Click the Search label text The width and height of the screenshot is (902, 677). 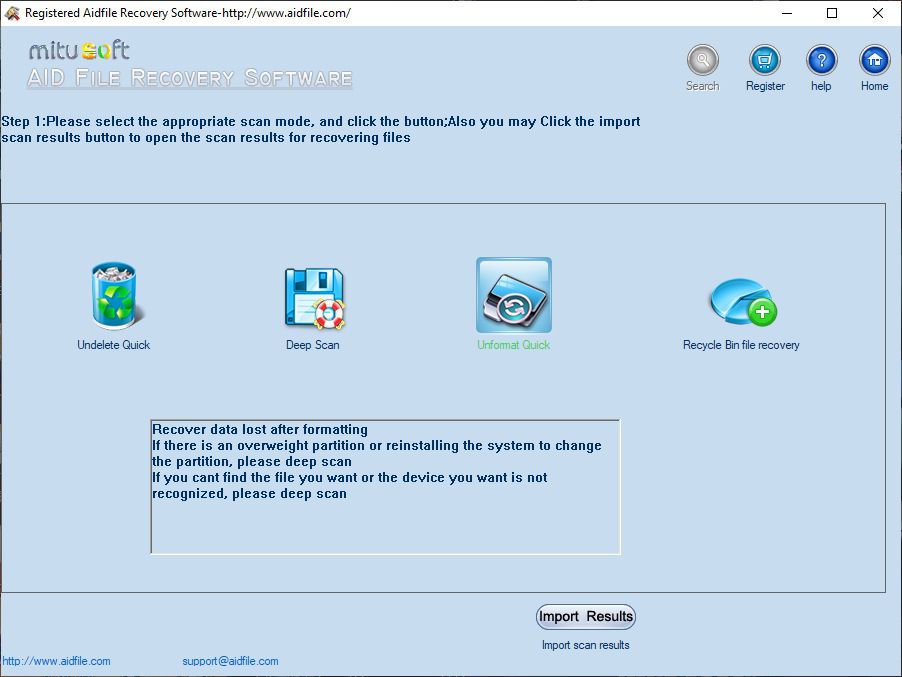point(702,86)
